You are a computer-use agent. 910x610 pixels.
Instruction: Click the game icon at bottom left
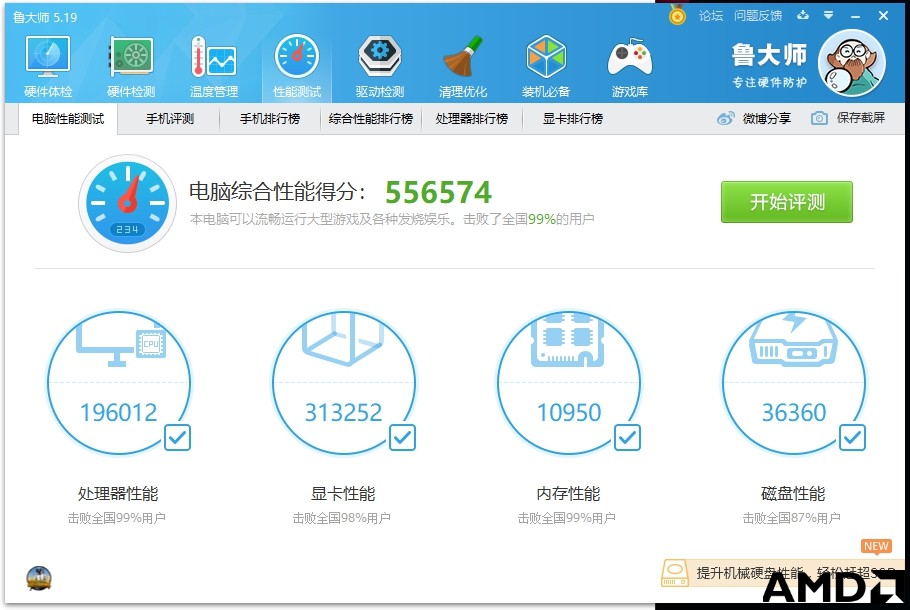pyautogui.click(x=39, y=579)
